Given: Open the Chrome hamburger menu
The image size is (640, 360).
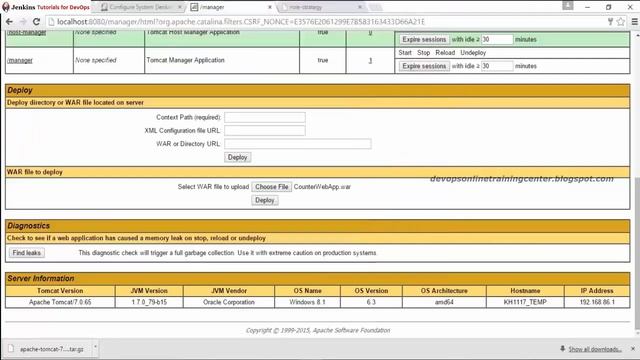Looking at the screenshot, I should point(635,22).
